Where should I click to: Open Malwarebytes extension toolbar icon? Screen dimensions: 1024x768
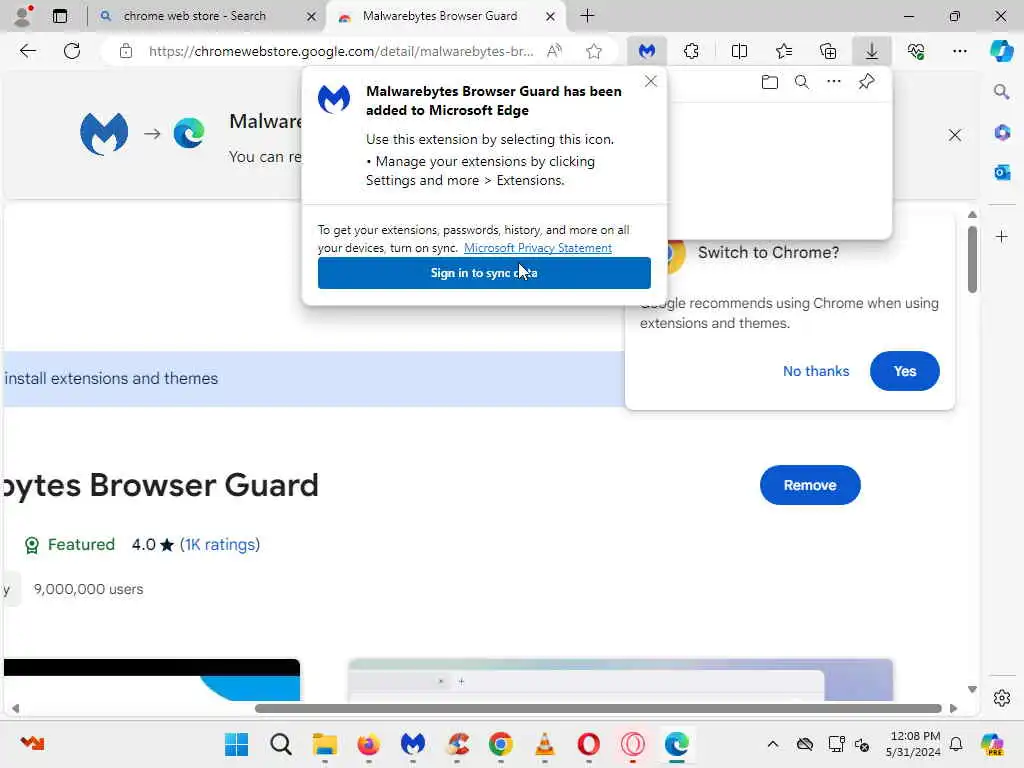click(x=647, y=51)
